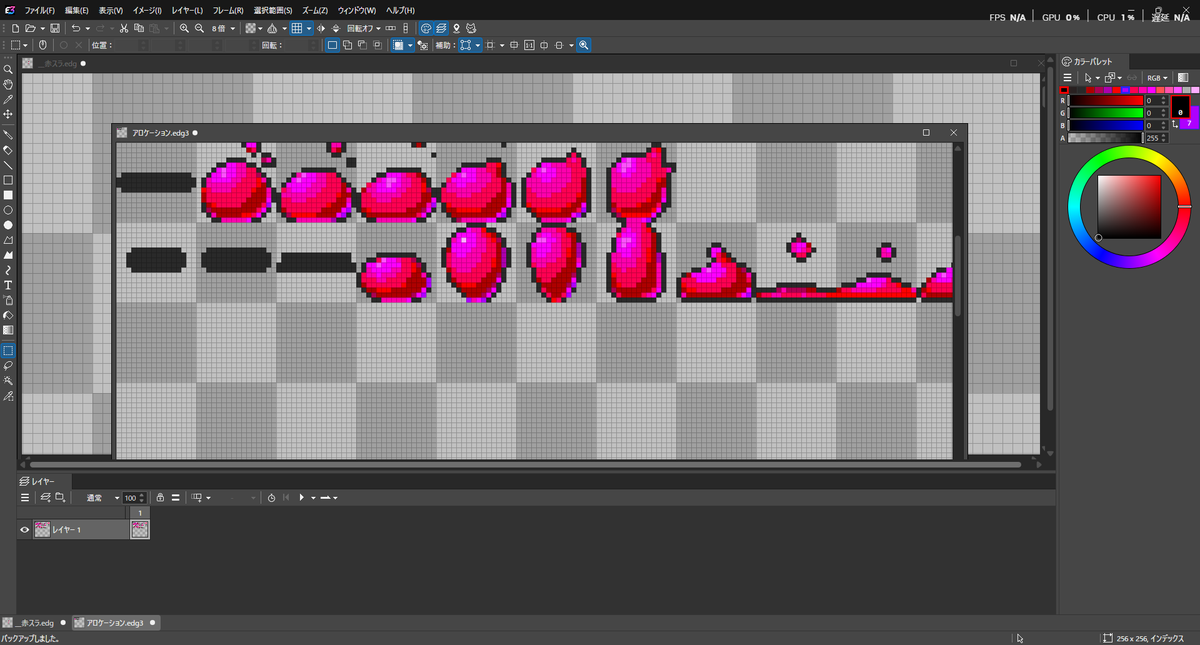The width and height of the screenshot is (1200, 645).
Task: Select the straight line tool
Action: coord(8,165)
